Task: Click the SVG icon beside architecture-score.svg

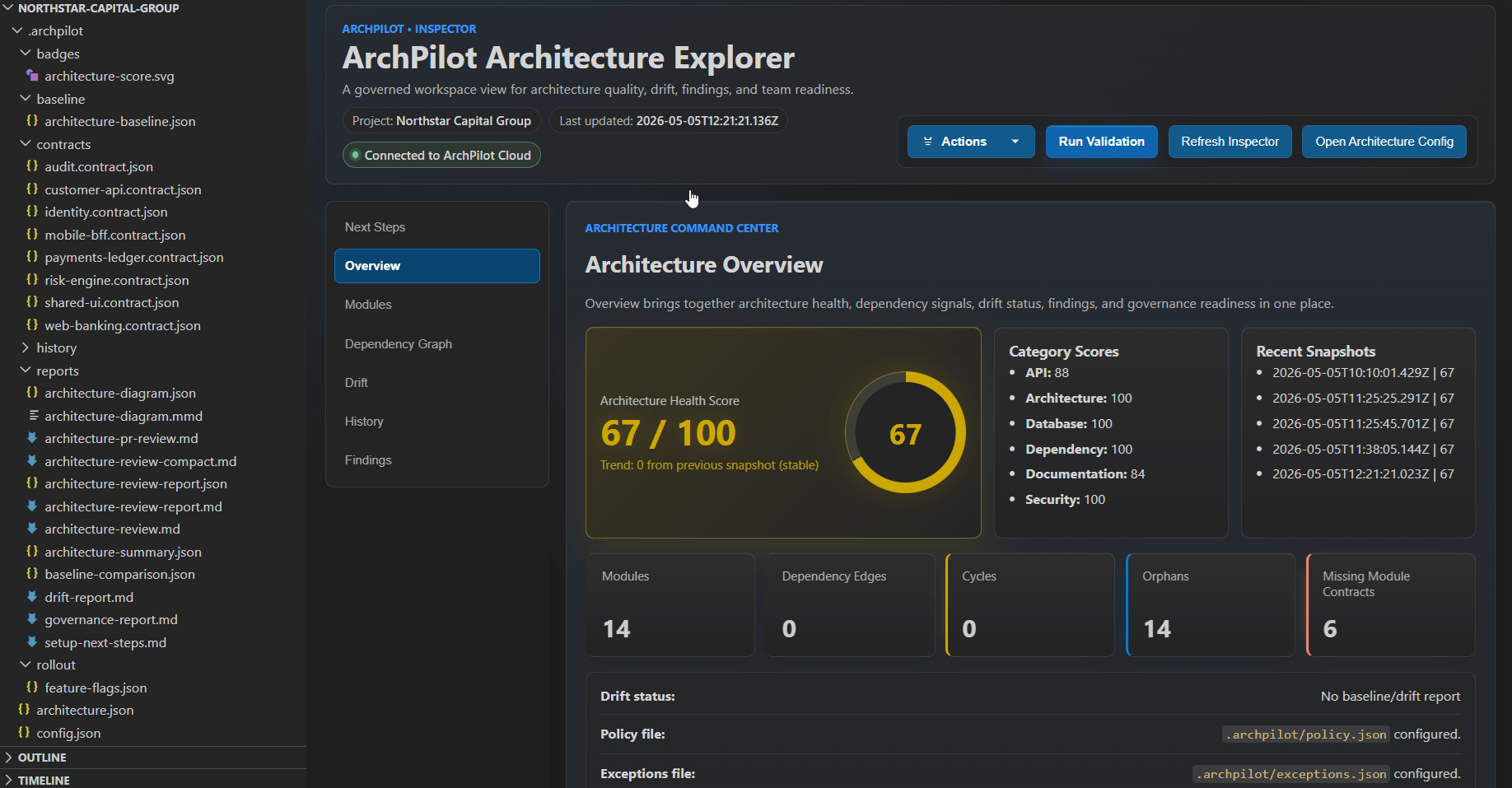Action: click(x=32, y=76)
